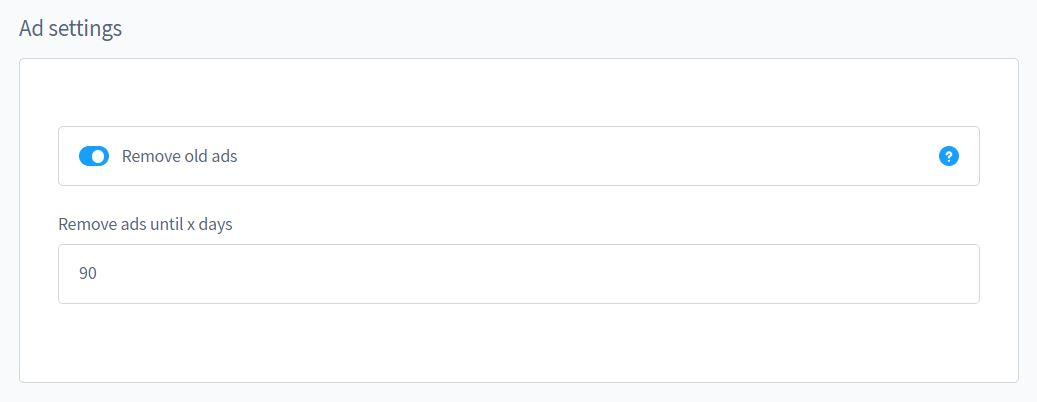Focus the Remove ads until x days field
The height and width of the screenshot is (402, 1037).
[518, 273]
